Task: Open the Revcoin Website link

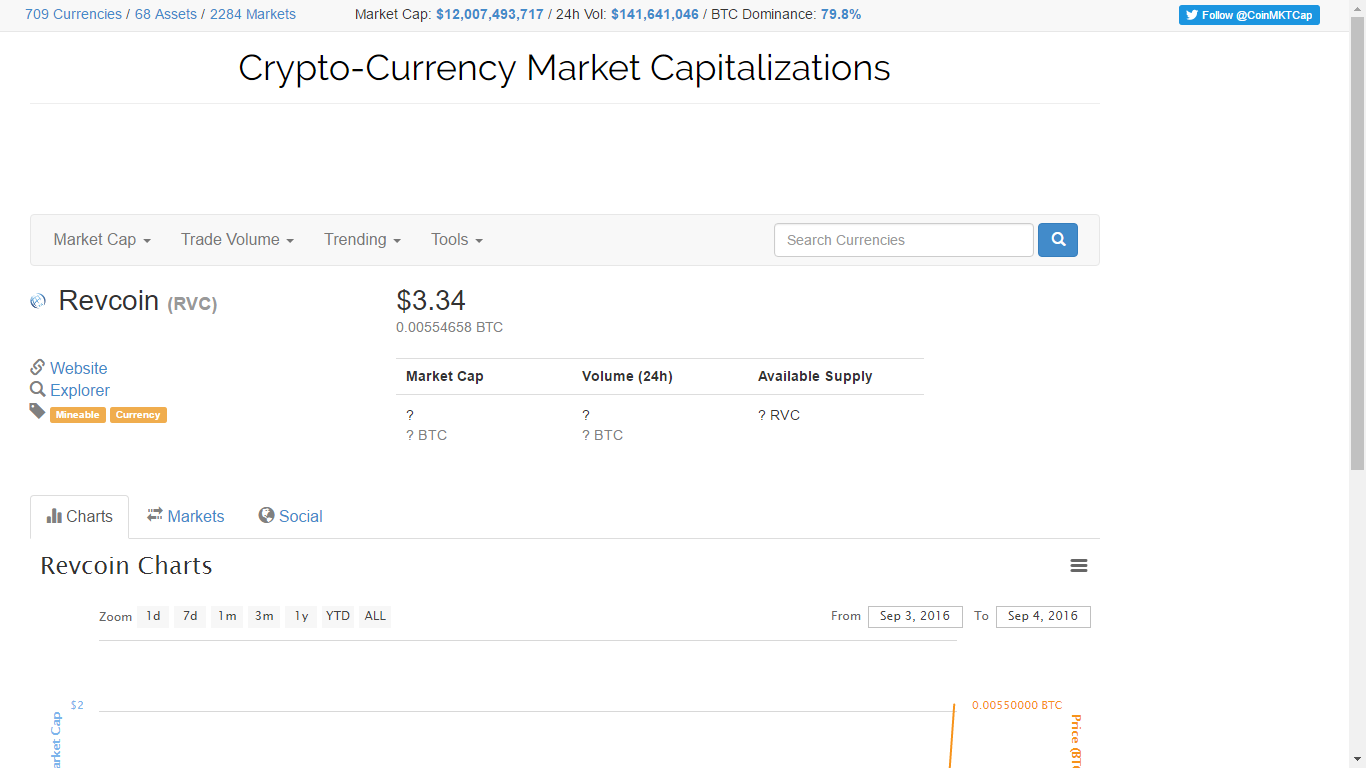Action: pos(79,368)
